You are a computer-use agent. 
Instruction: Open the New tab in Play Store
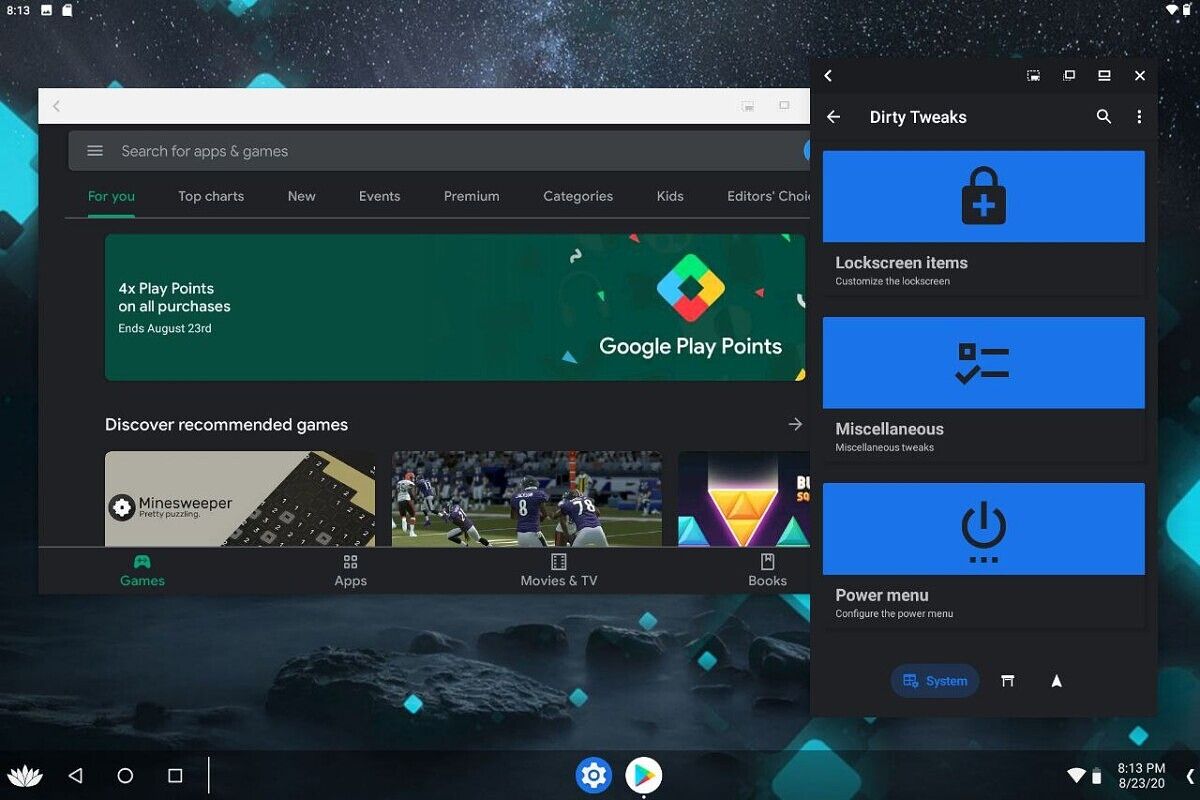click(x=301, y=196)
